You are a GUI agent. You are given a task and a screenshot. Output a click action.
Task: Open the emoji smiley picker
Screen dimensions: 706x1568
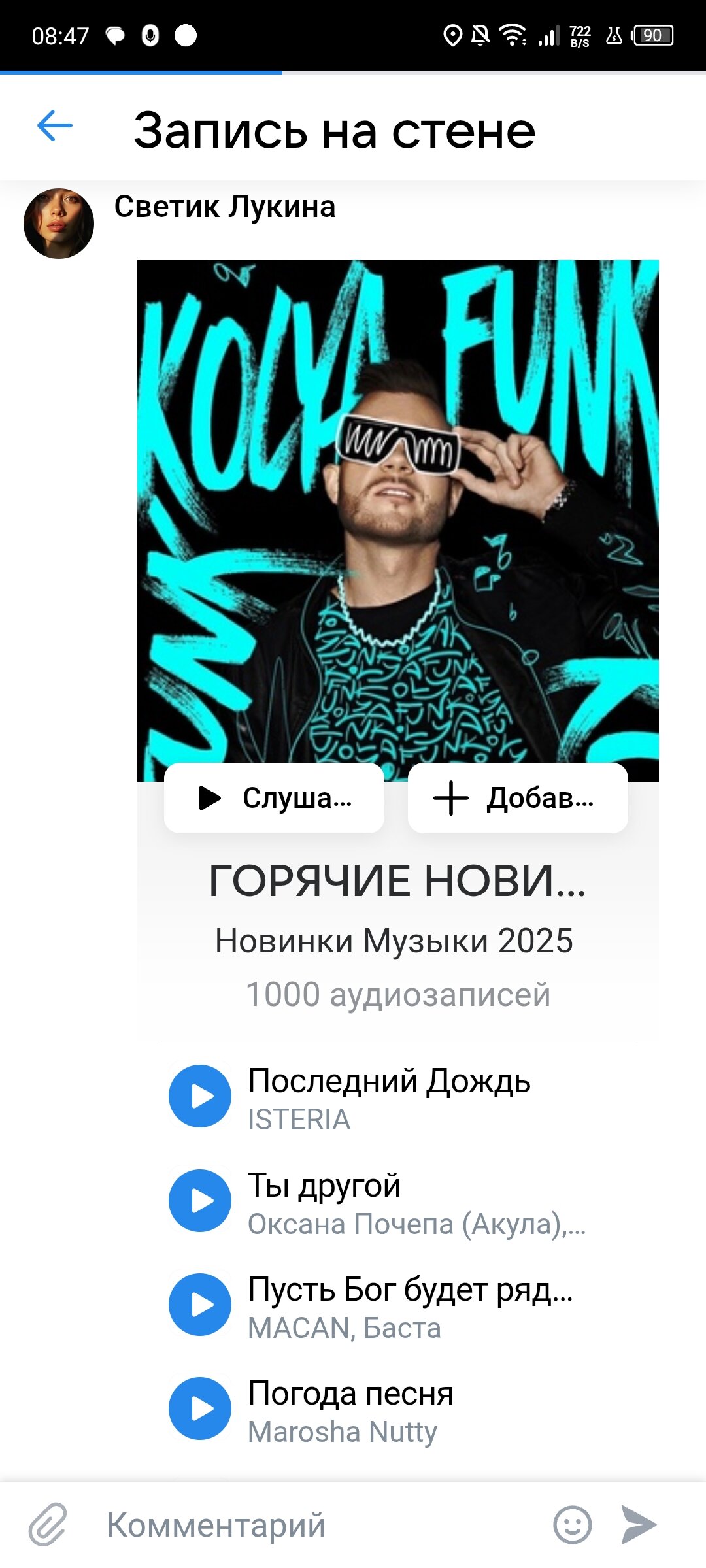point(573,1525)
